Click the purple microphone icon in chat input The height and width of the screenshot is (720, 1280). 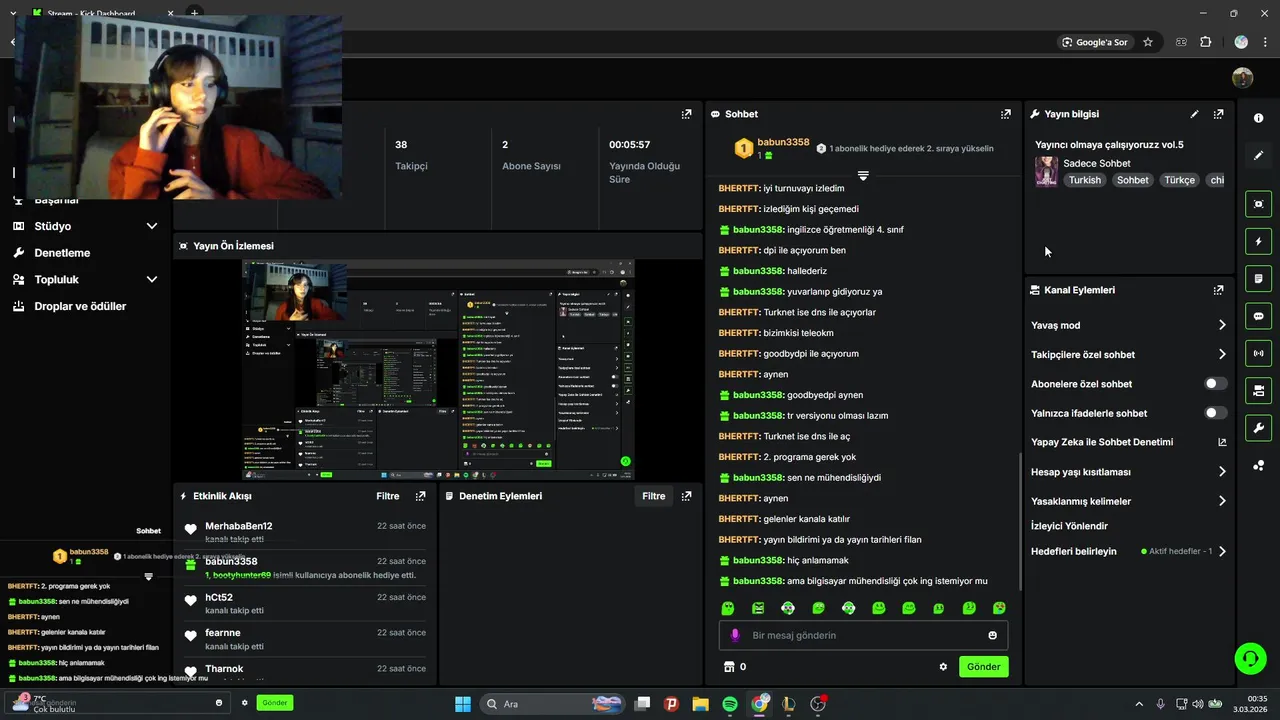click(x=735, y=635)
